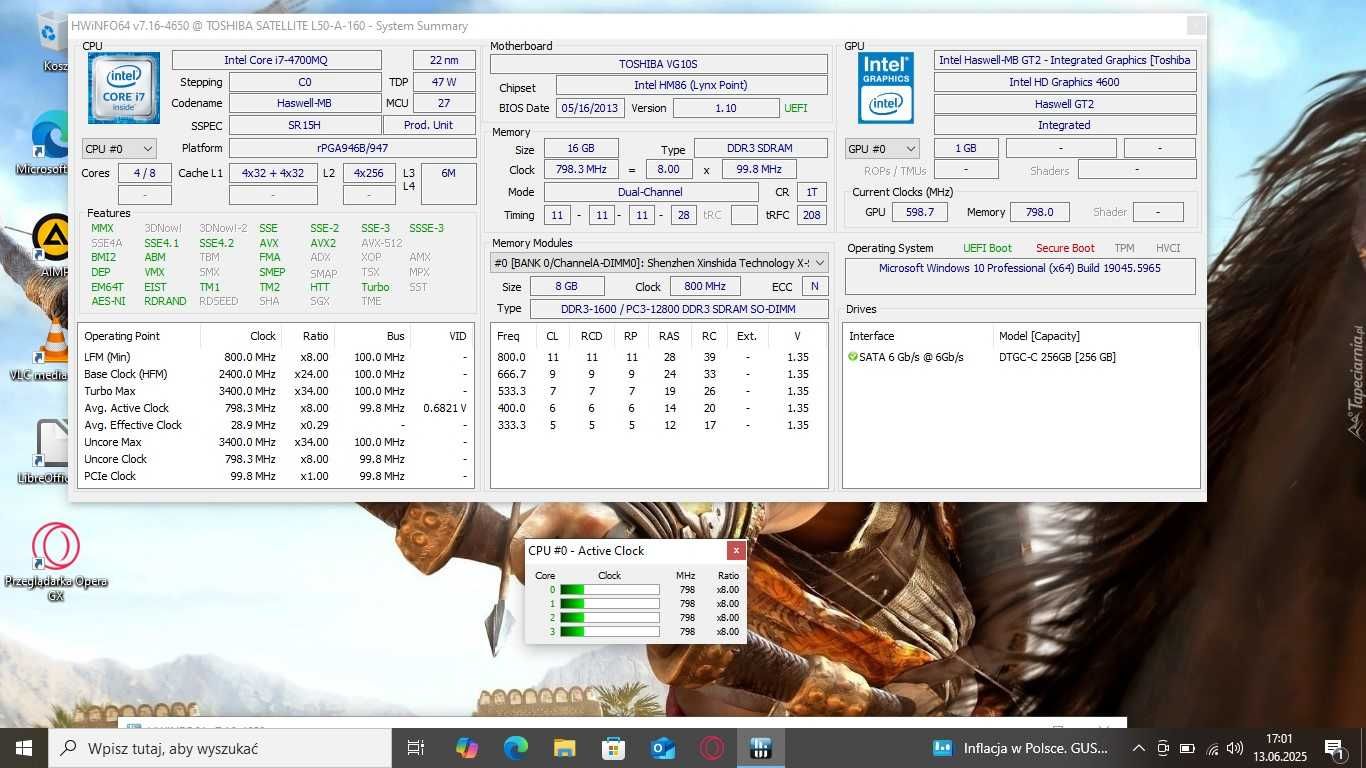The height and width of the screenshot is (768, 1366).
Task: Click the RDRAND feature flag
Action: [165, 301]
